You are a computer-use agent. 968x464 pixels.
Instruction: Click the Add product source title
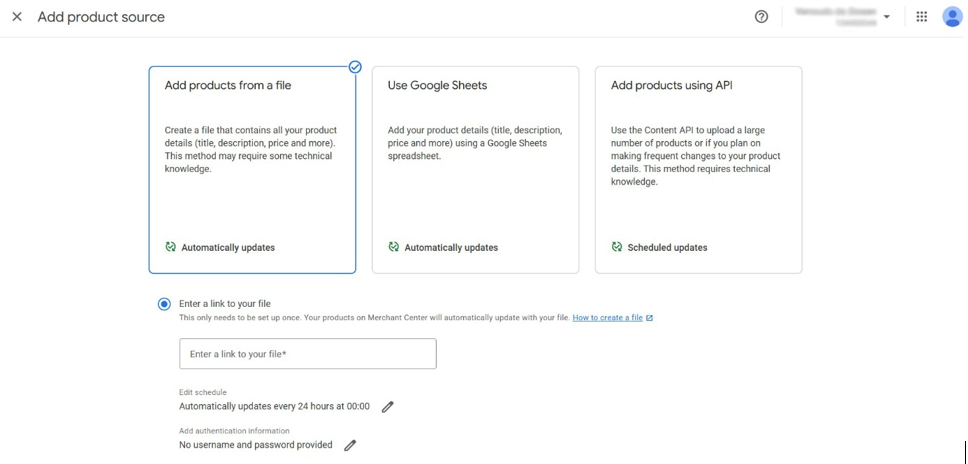coord(101,17)
